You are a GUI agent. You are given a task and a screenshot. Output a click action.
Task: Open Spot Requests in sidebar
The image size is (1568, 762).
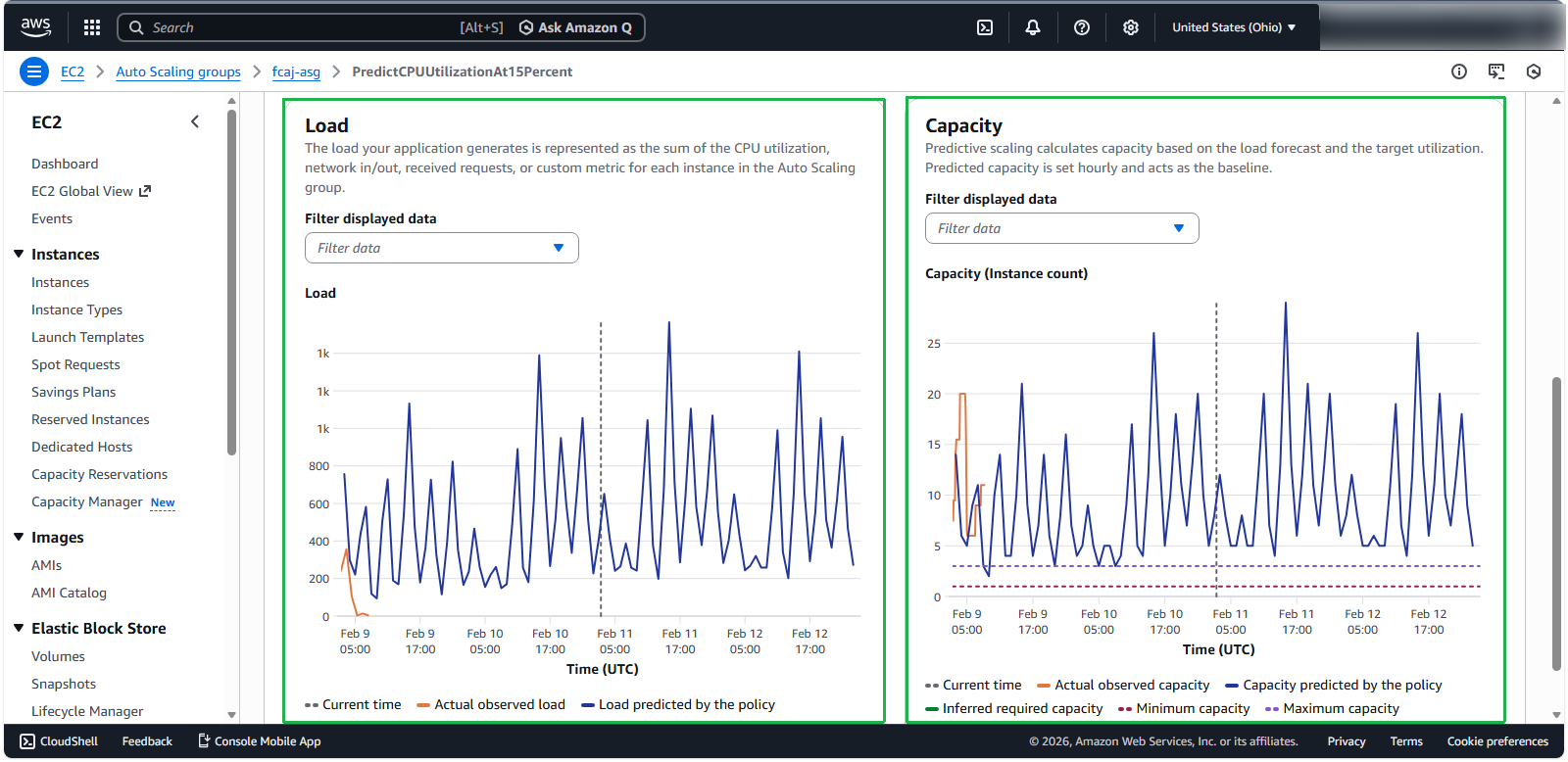click(75, 364)
